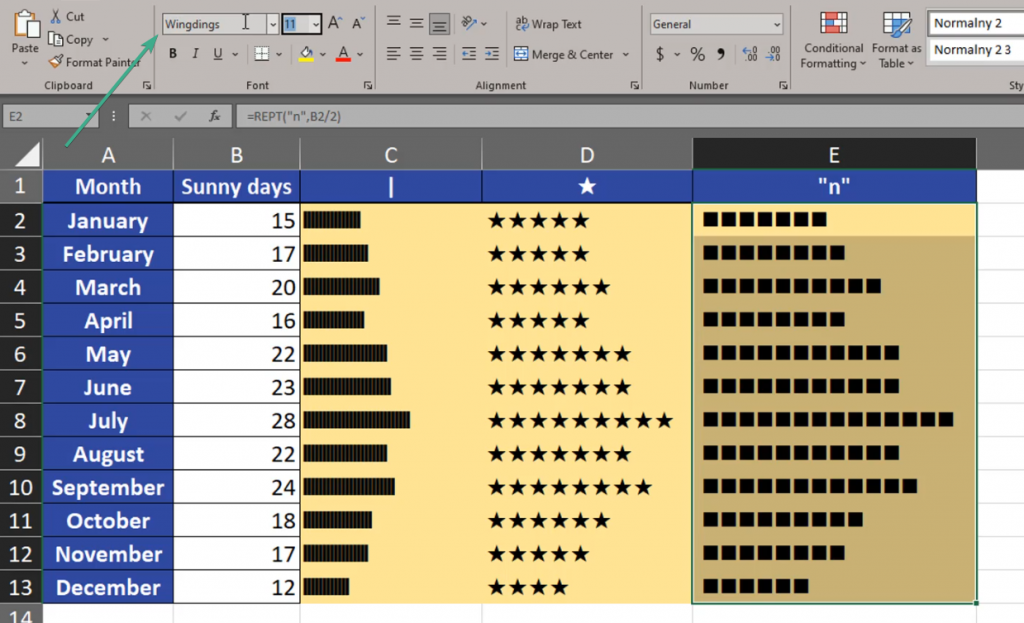Open the General number format dropdown
The height and width of the screenshot is (623, 1024).
click(x=777, y=24)
